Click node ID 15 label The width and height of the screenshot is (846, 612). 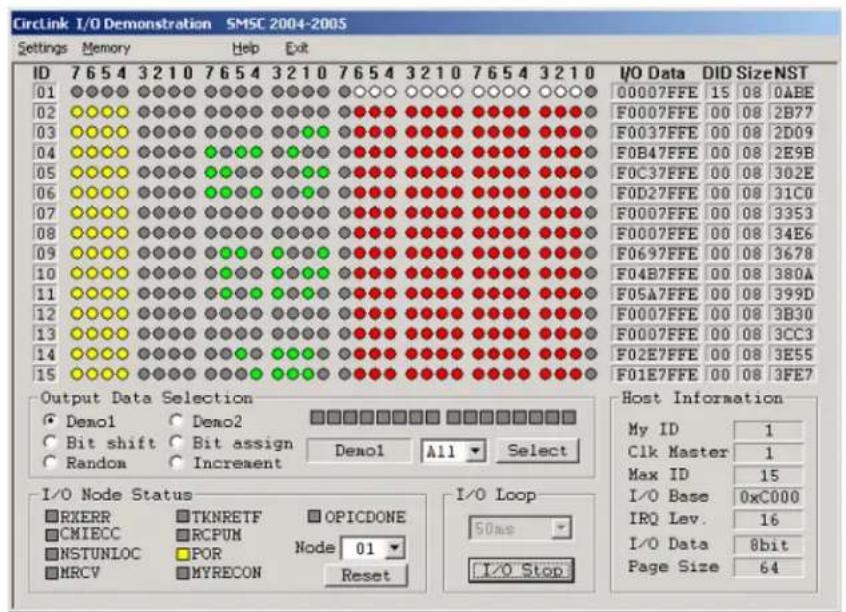click(45, 374)
